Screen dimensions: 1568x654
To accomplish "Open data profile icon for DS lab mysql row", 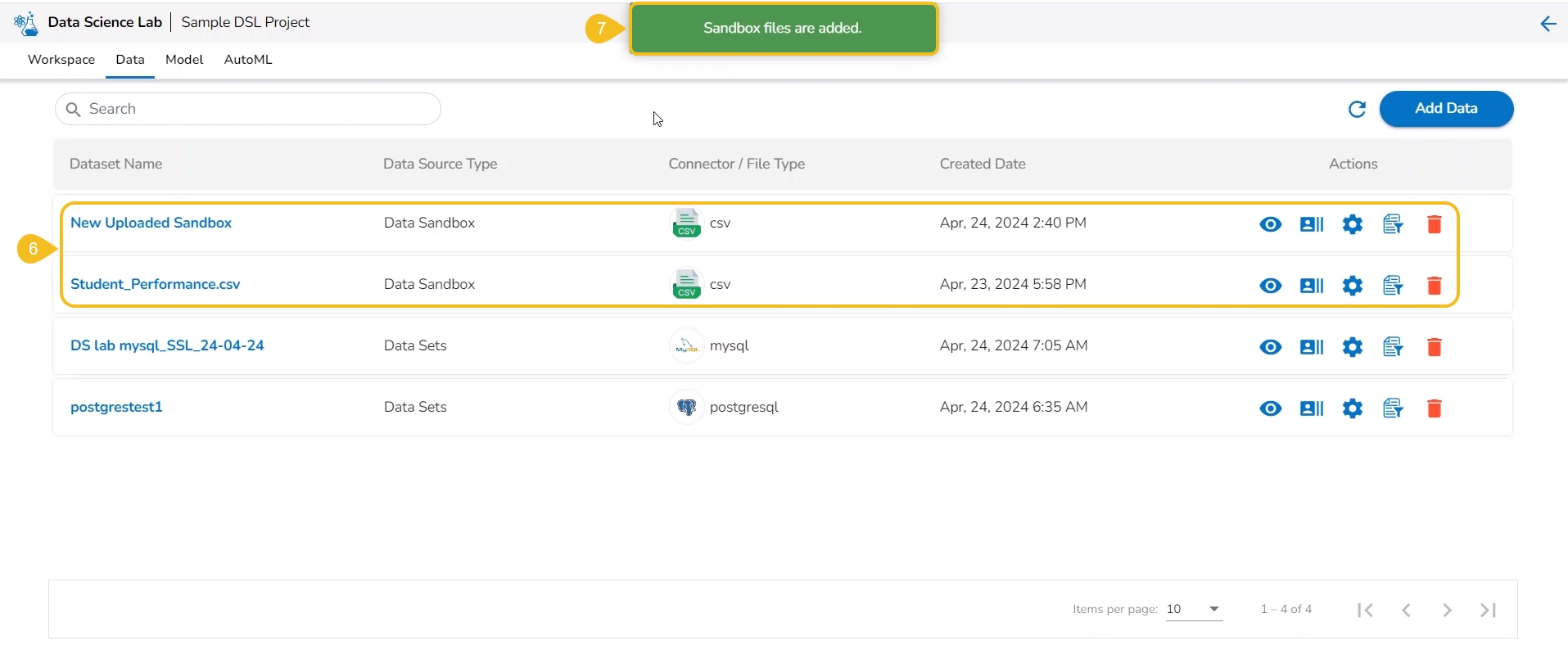I will (x=1311, y=347).
